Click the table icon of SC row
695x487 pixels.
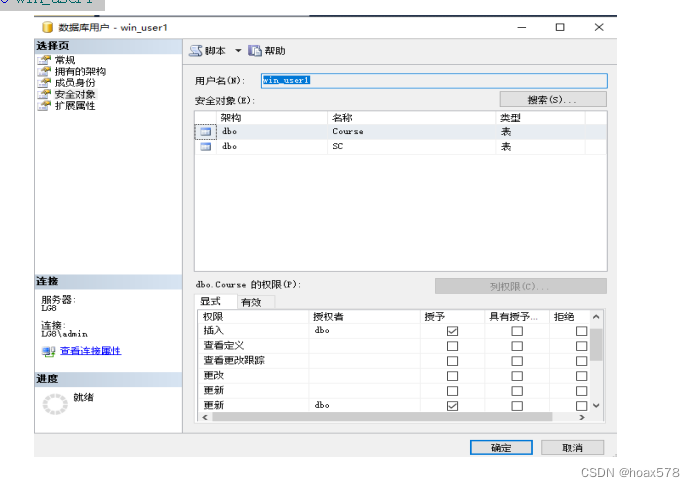tap(206, 147)
